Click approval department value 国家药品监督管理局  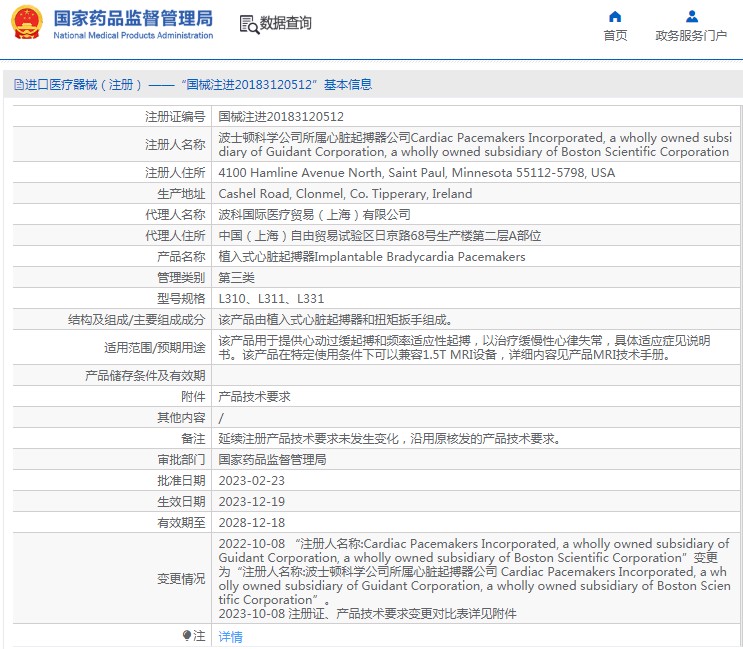(x=272, y=460)
